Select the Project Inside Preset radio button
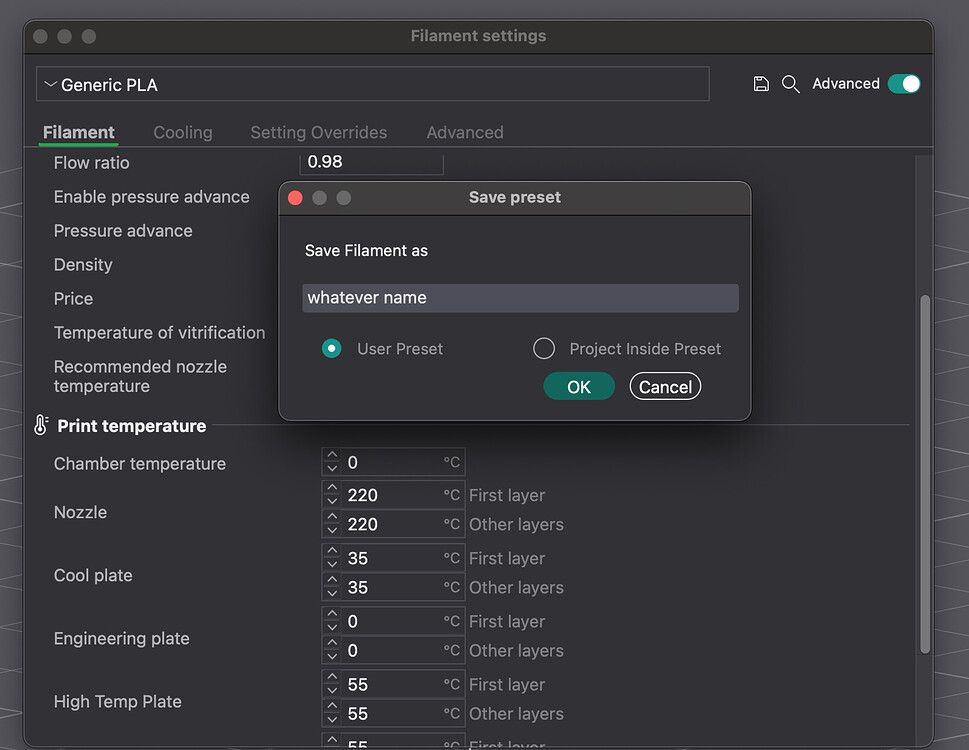The image size is (969, 750). pos(544,348)
